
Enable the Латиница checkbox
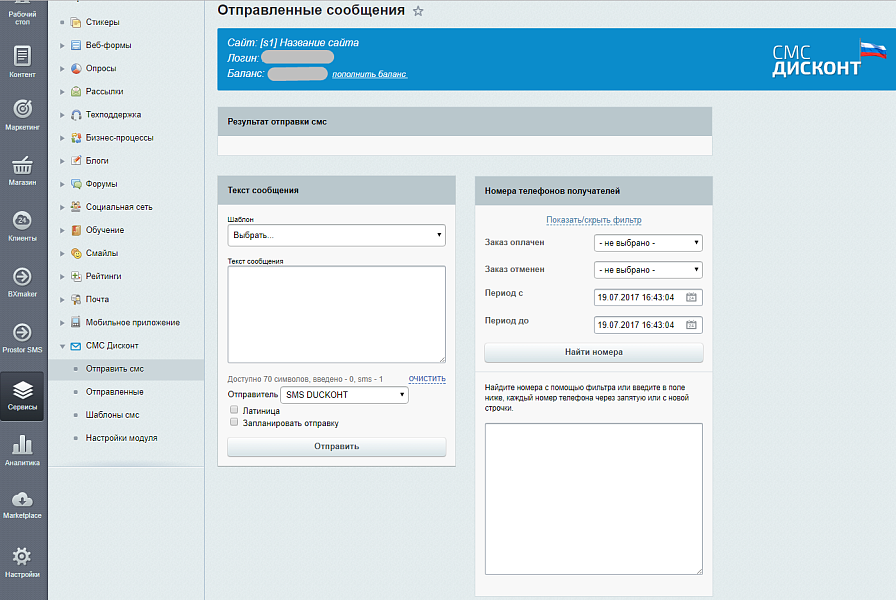pyautogui.click(x=234, y=410)
